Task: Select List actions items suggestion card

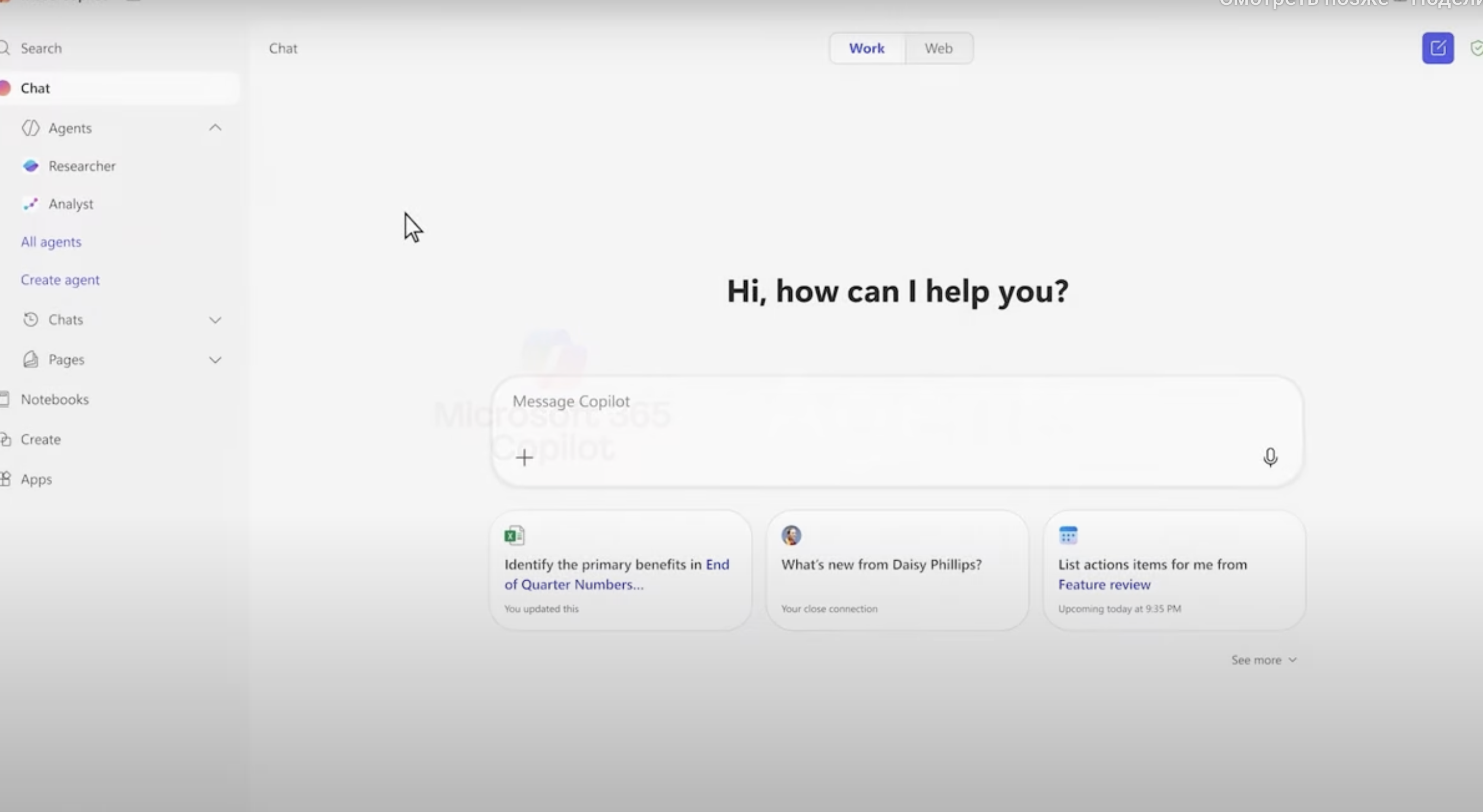Action: point(1174,570)
